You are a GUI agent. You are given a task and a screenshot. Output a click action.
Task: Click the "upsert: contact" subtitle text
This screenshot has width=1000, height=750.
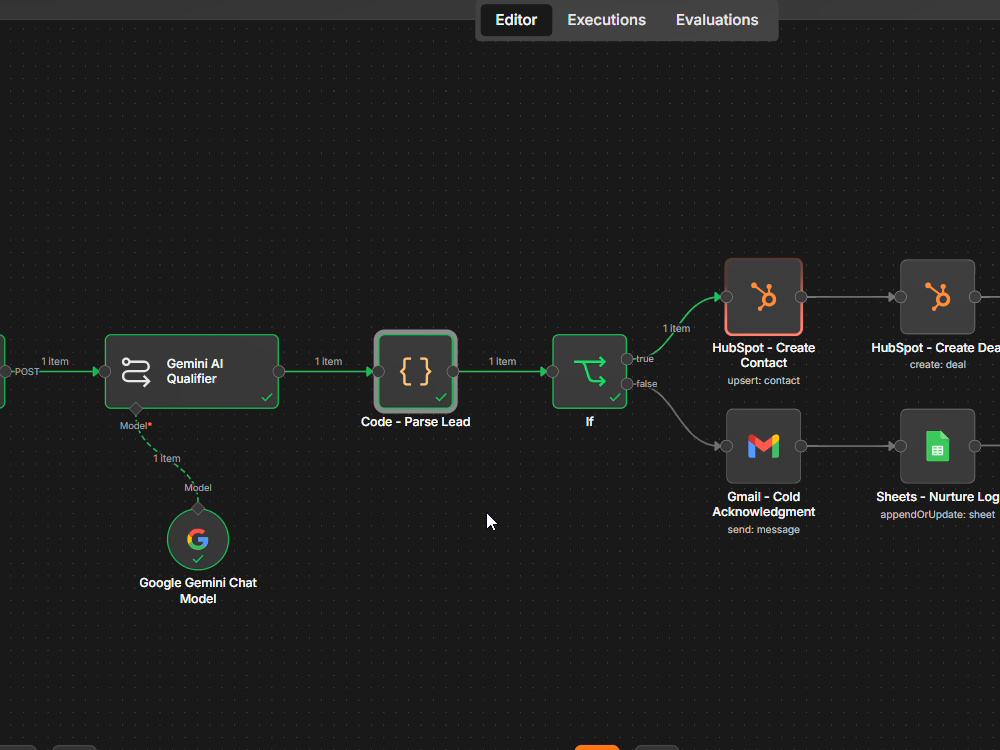coord(763,380)
